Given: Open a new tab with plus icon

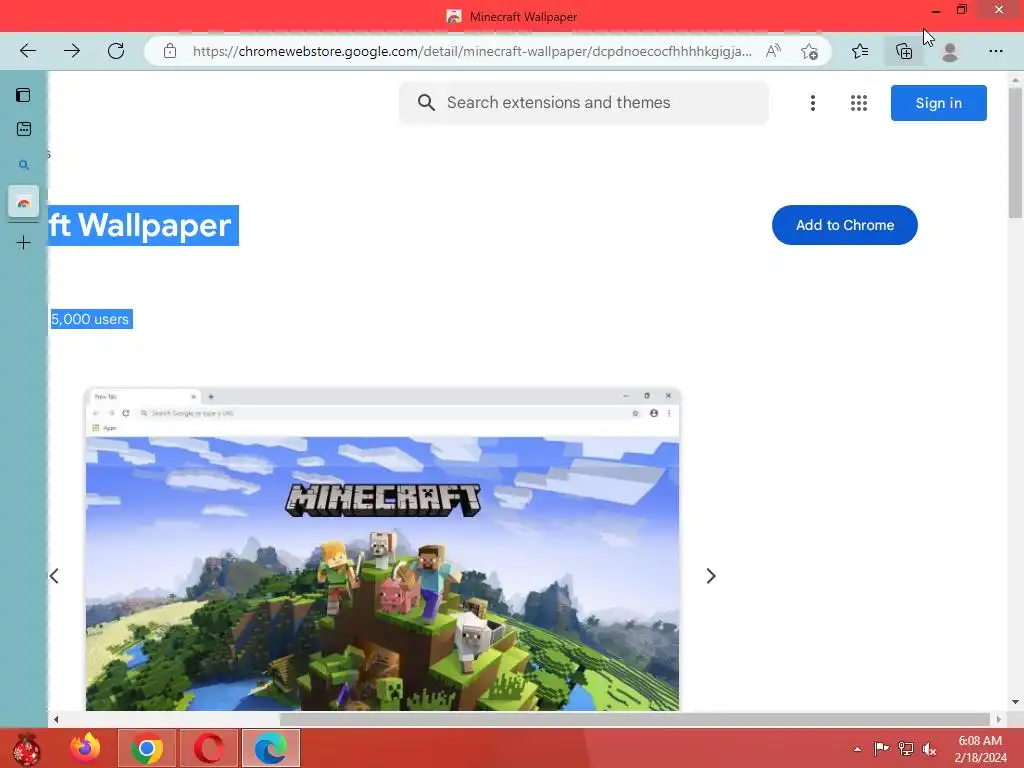Looking at the screenshot, I should [x=24, y=243].
